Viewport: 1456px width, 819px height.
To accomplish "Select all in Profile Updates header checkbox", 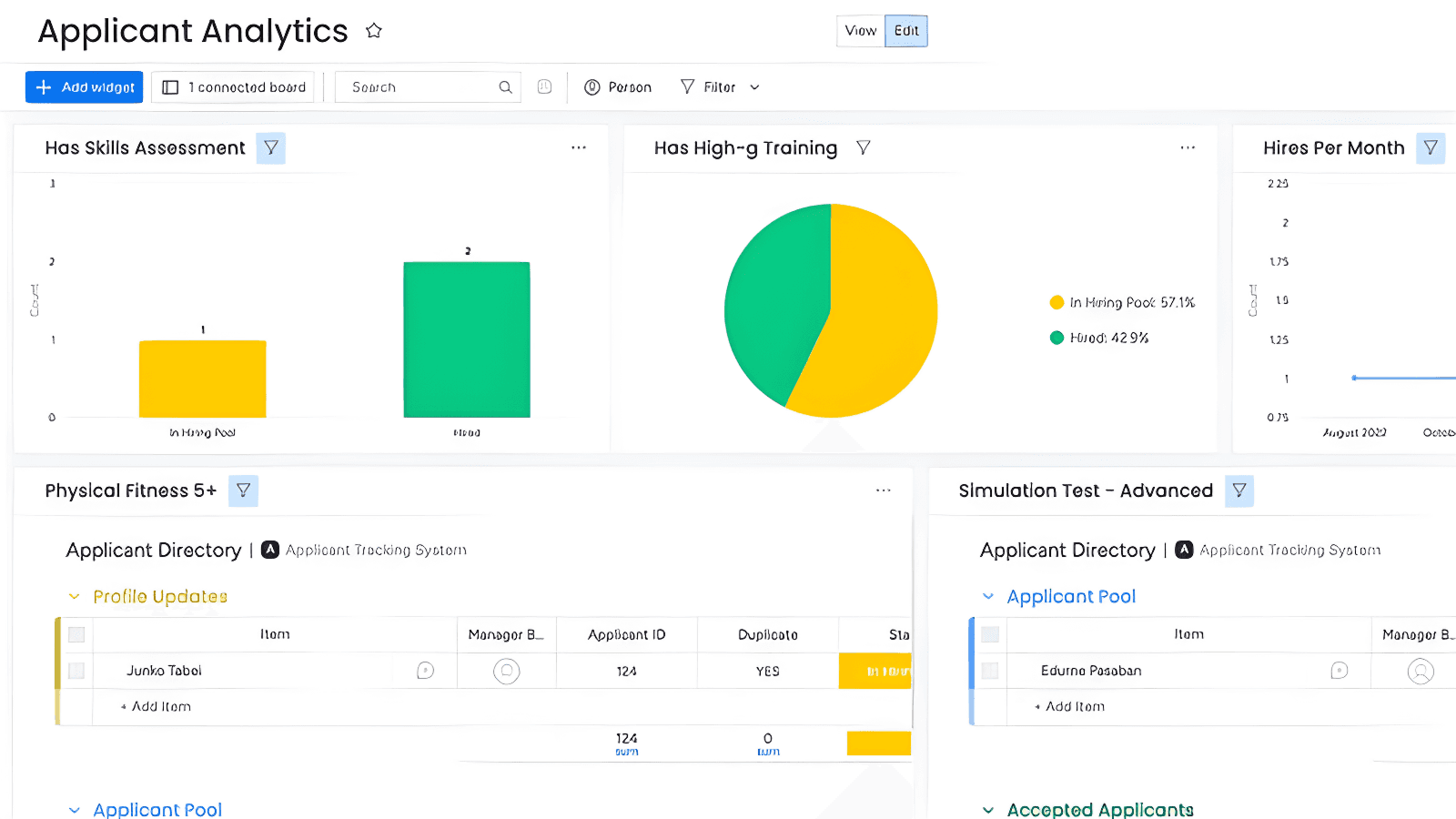I will coord(76,634).
